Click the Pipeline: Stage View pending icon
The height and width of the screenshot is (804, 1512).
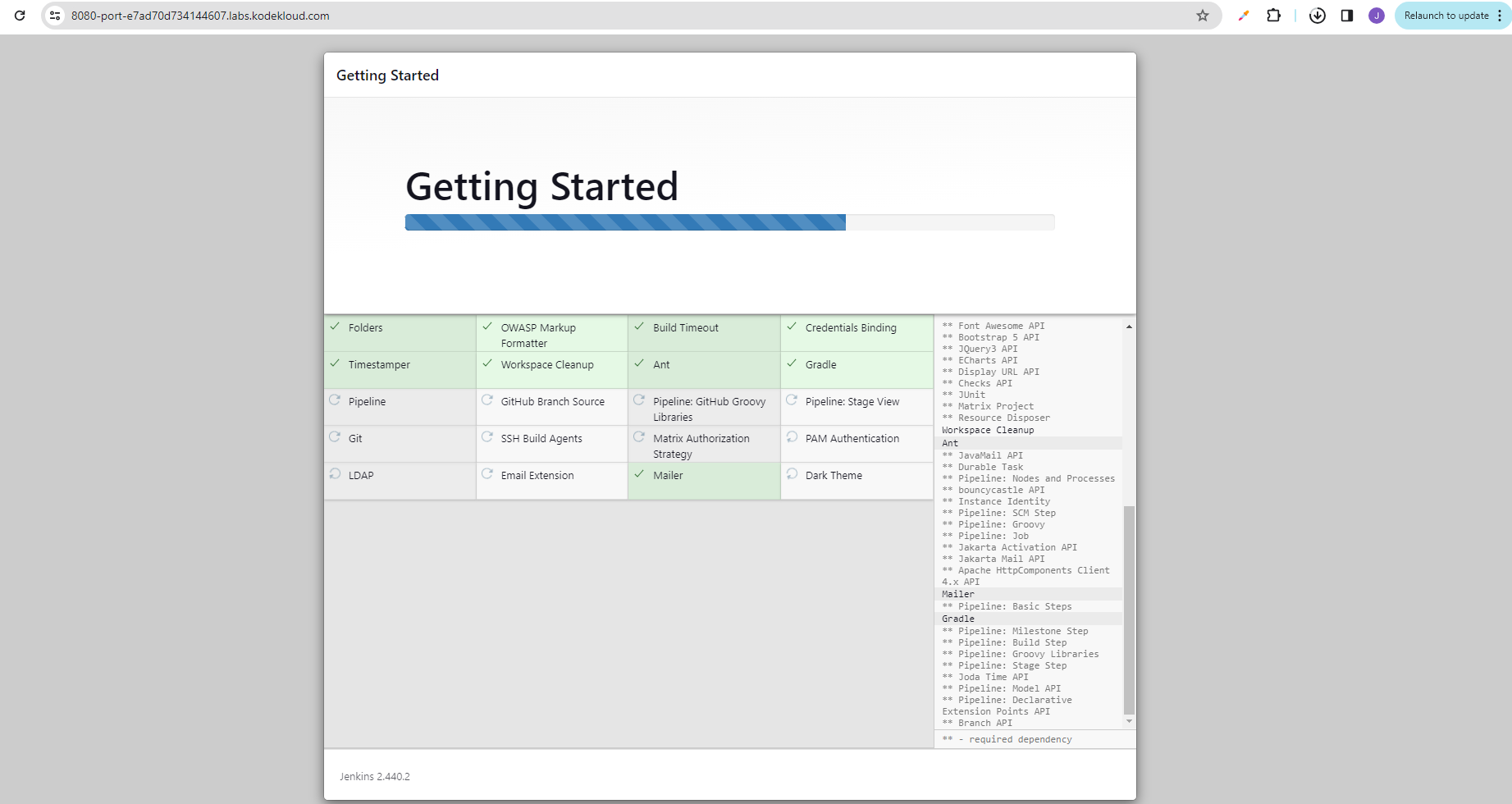[x=792, y=400]
